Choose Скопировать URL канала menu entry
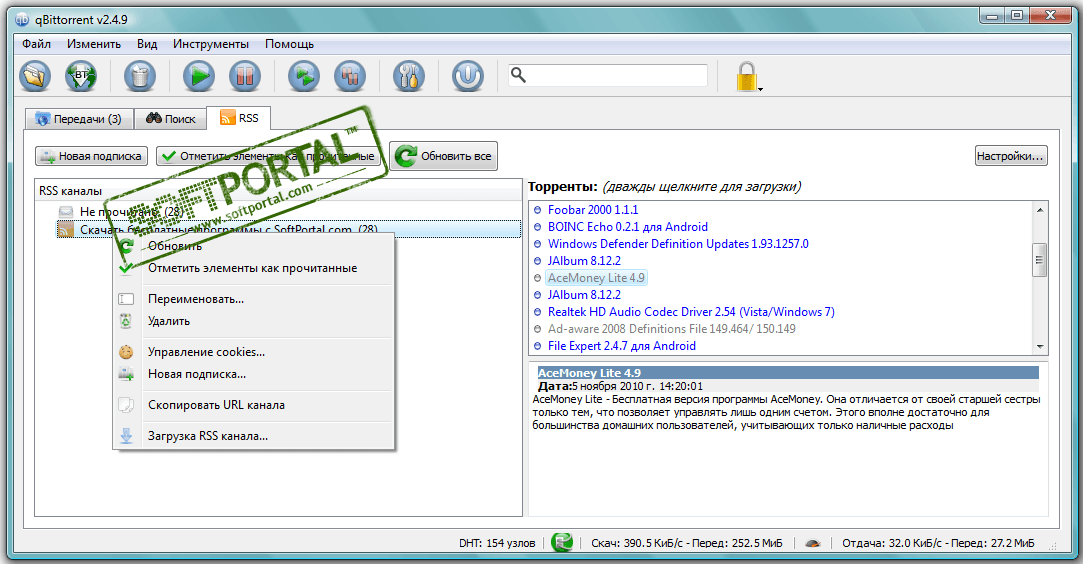This screenshot has height=564, width=1083. (216, 405)
